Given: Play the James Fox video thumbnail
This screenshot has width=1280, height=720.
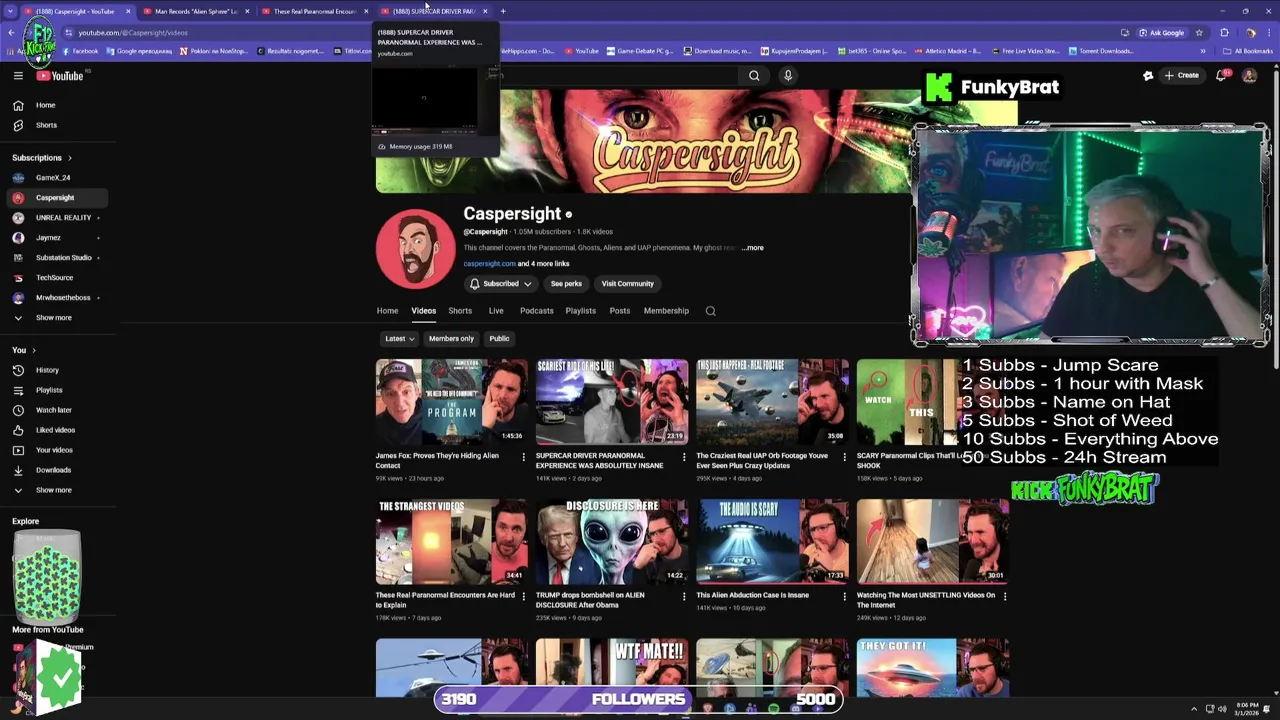Looking at the screenshot, I should 452,402.
